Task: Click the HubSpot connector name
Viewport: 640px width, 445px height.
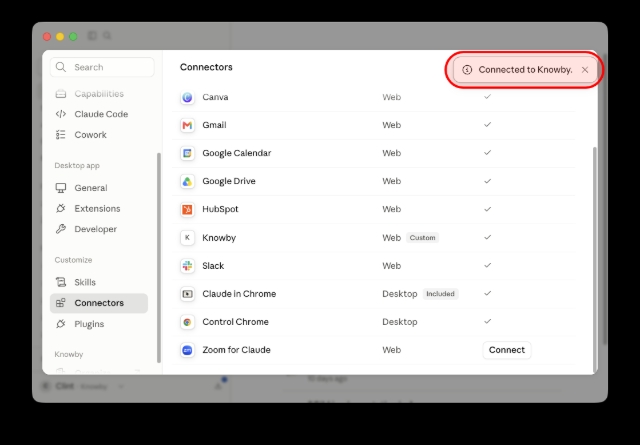Action: click(220, 209)
